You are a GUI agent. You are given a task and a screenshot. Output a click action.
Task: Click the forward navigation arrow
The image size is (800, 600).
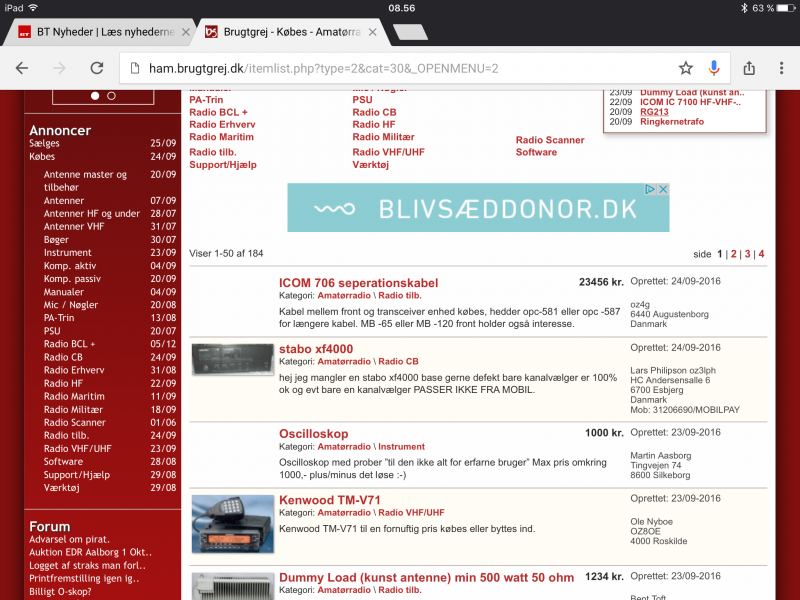pos(60,68)
